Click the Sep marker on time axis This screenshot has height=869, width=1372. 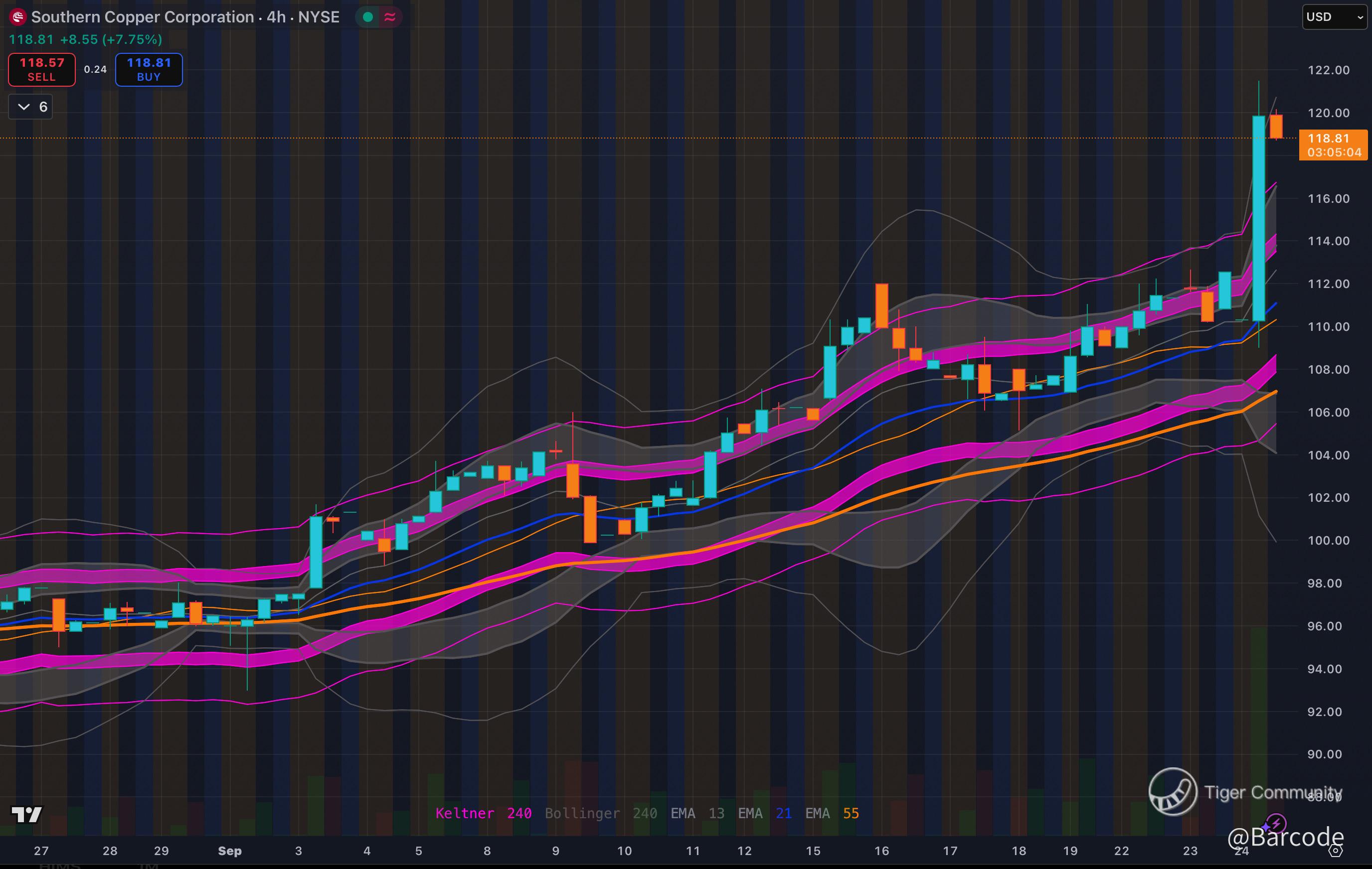[230, 851]
